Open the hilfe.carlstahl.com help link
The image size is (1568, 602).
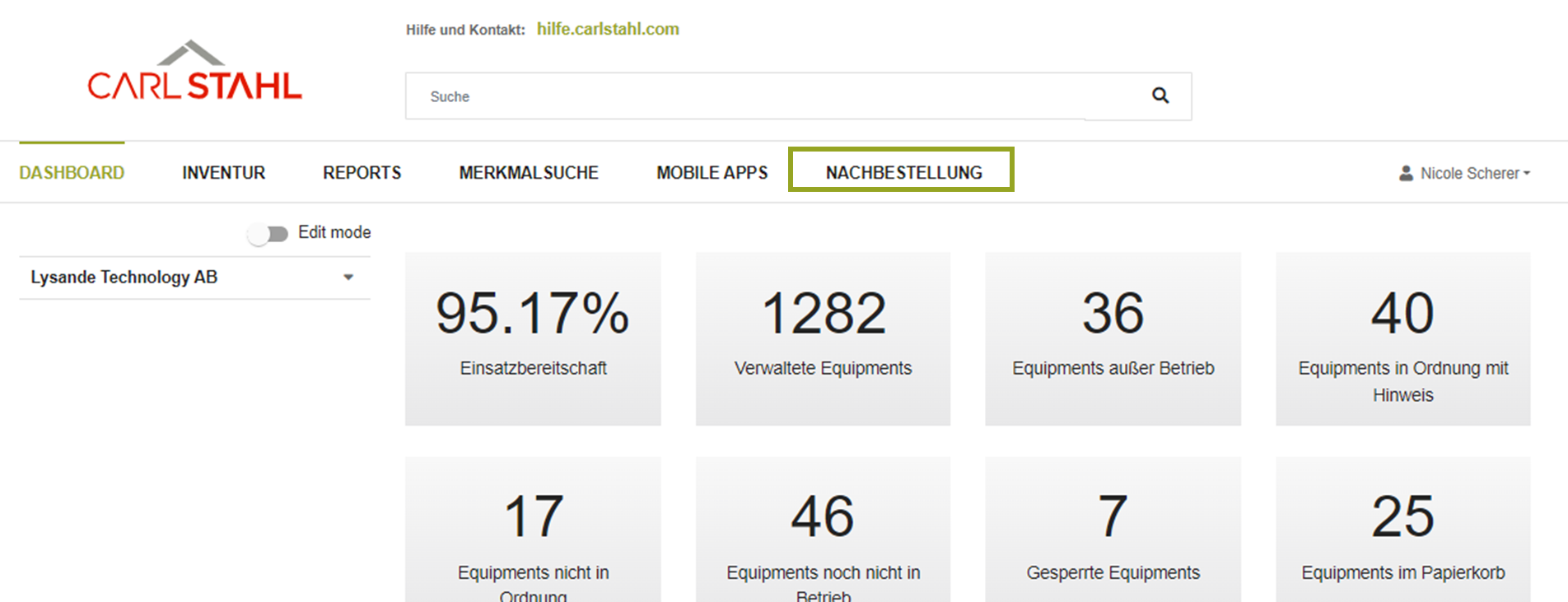point(608,30)
